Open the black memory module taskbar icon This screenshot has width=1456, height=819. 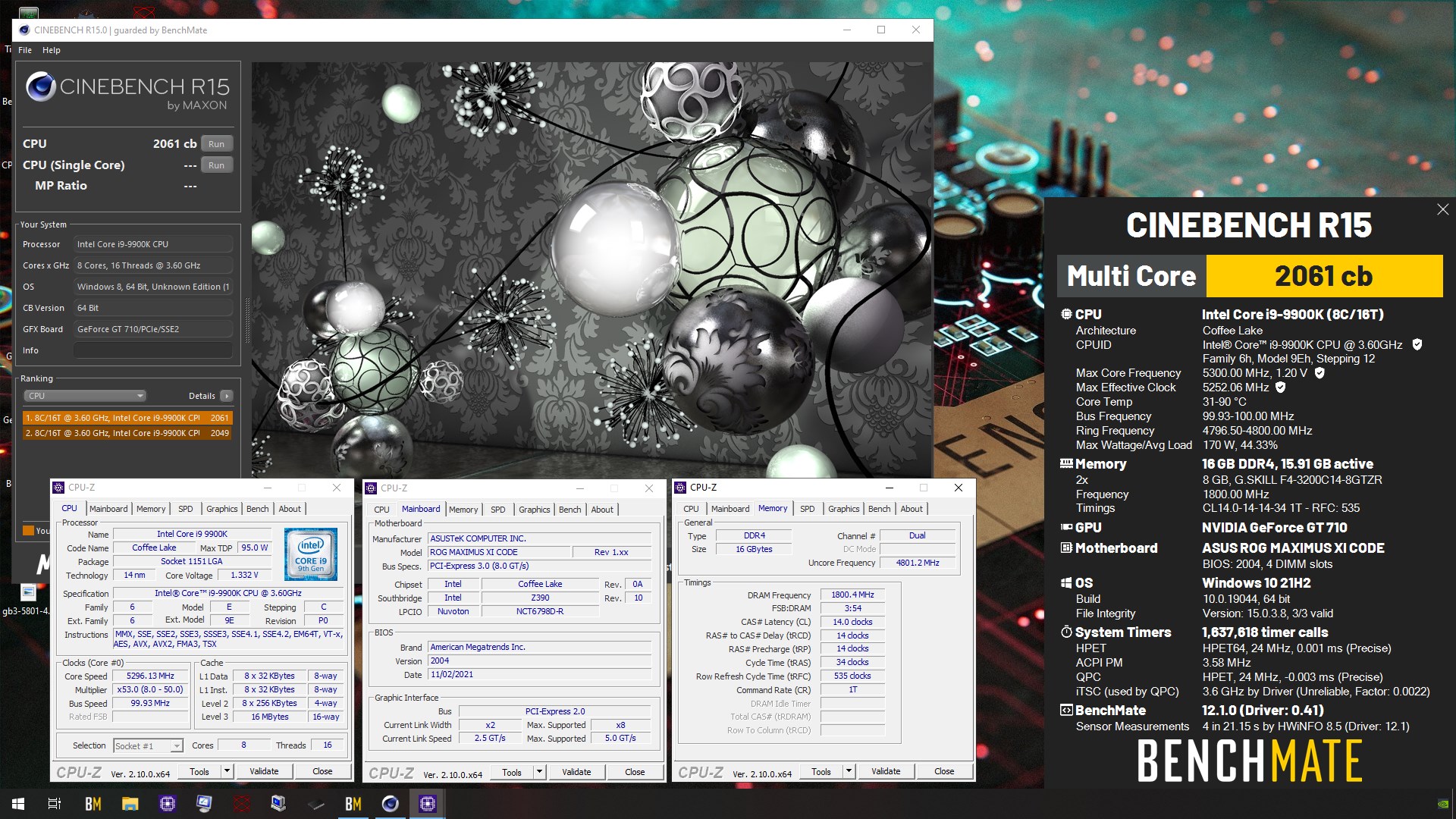coord(315,804)
